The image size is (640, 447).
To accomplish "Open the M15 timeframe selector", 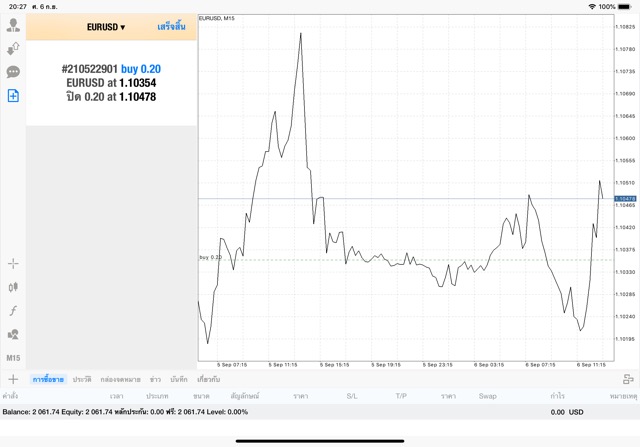I will click(13, 358).
